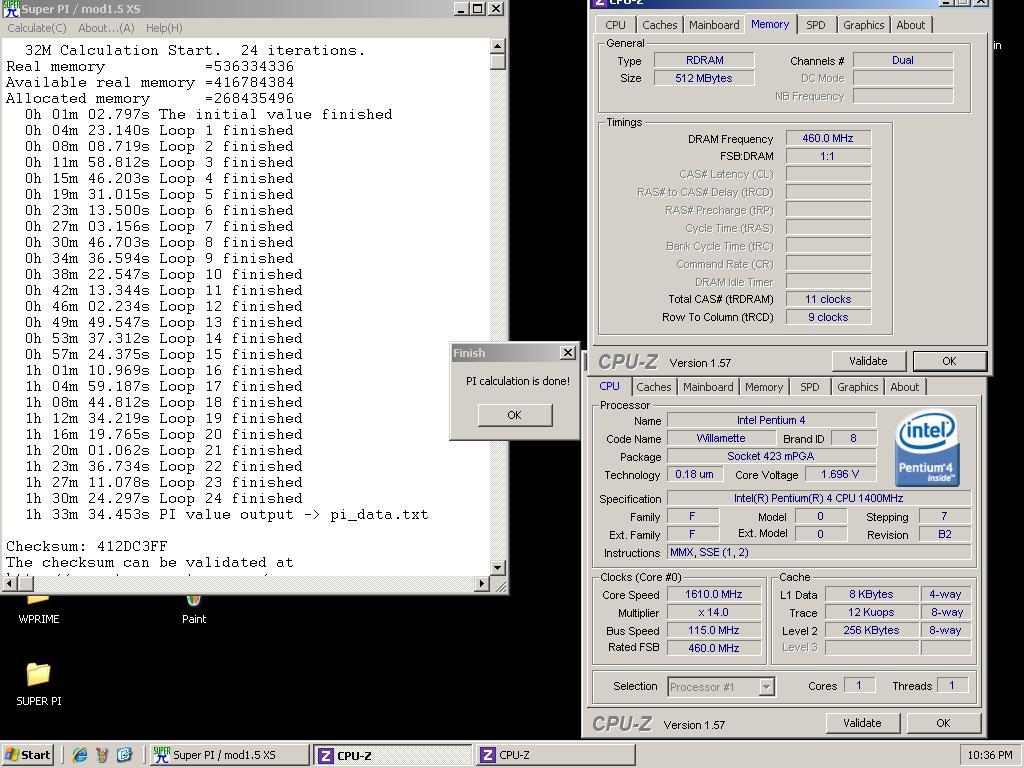
Task: Click the Multiplier x 14.0 value
Action: [x=714, y=613]
